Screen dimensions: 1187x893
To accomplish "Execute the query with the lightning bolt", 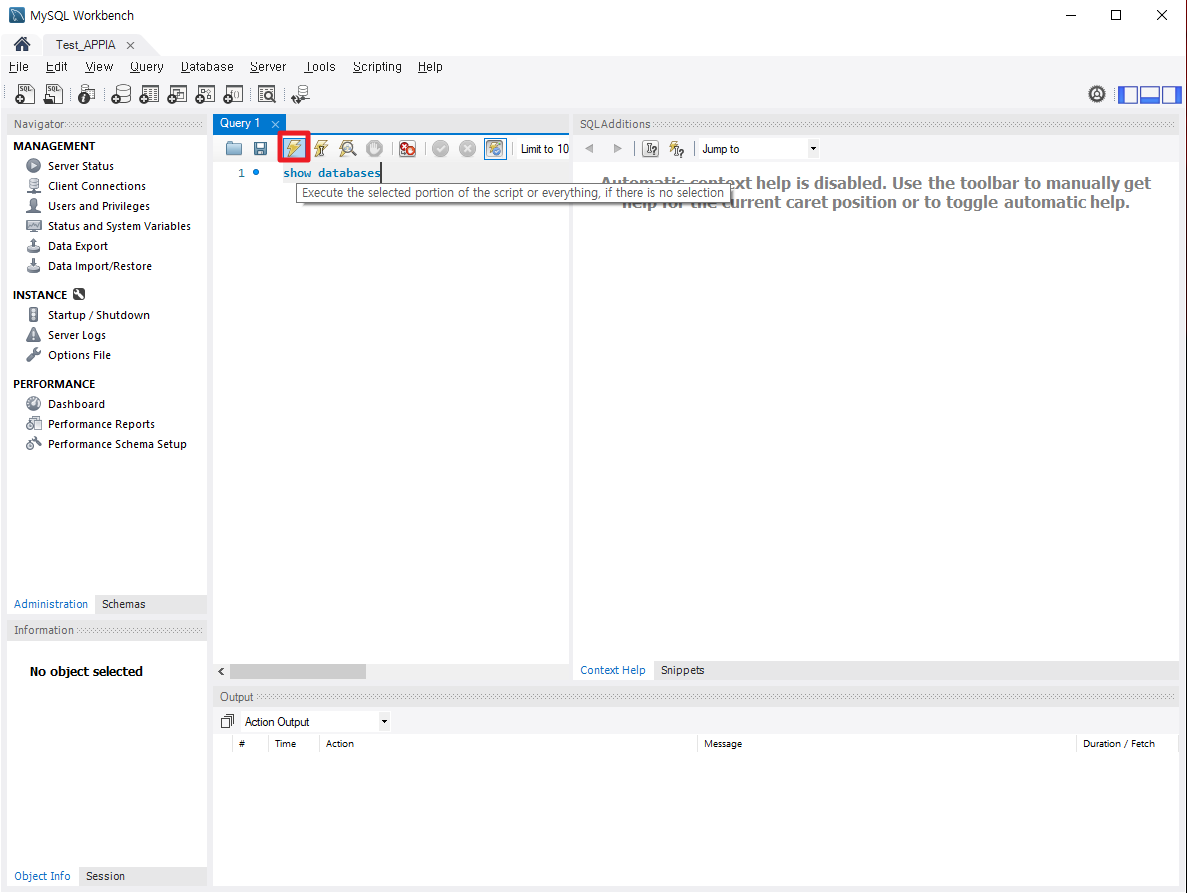I will pos(294,148).
